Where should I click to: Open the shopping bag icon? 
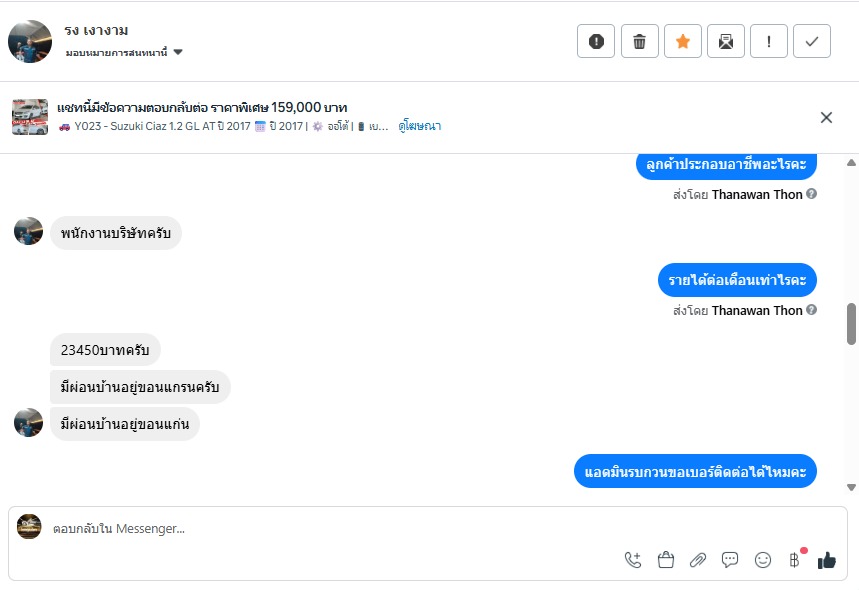666,560
